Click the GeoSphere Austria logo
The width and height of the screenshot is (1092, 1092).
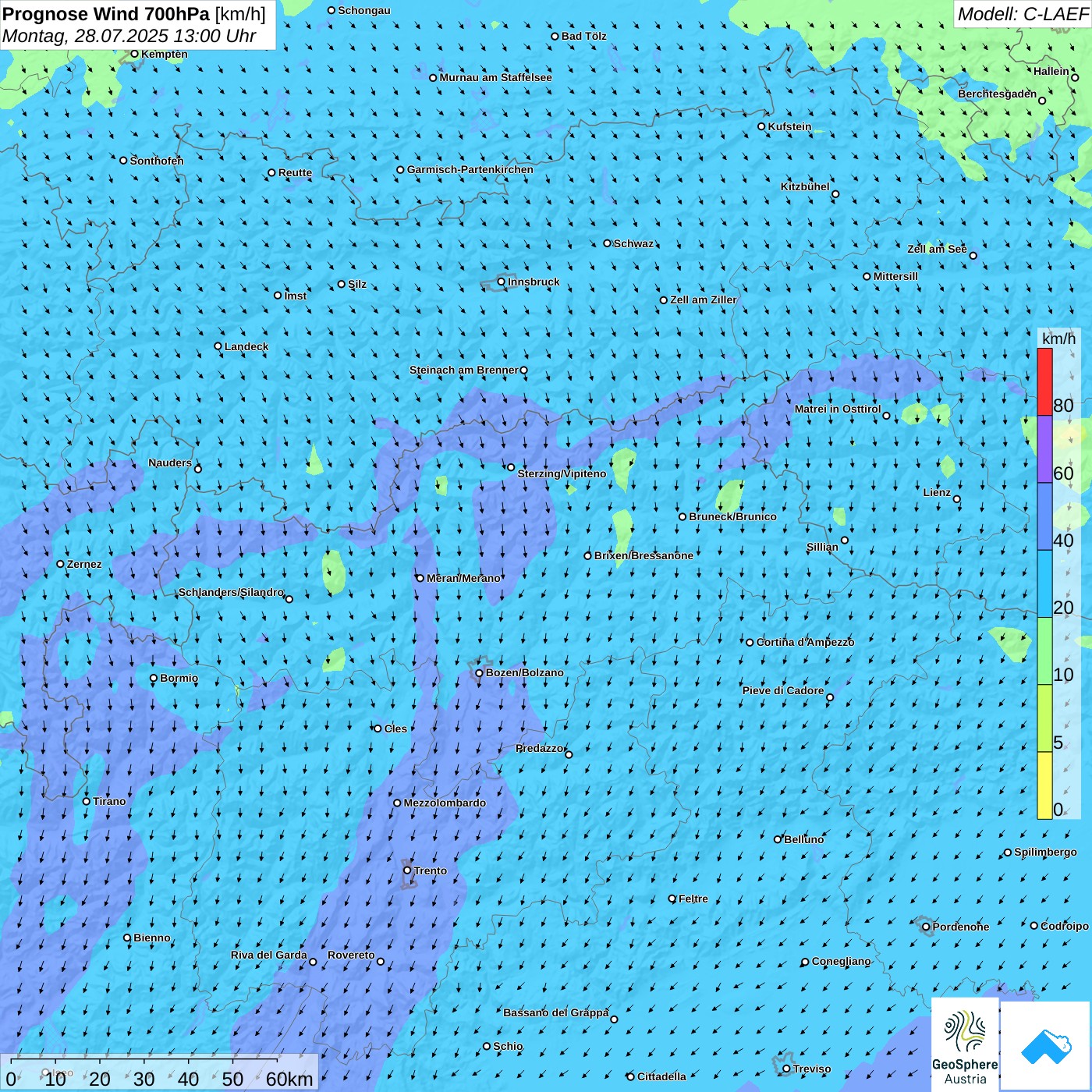click(965, 1045)
